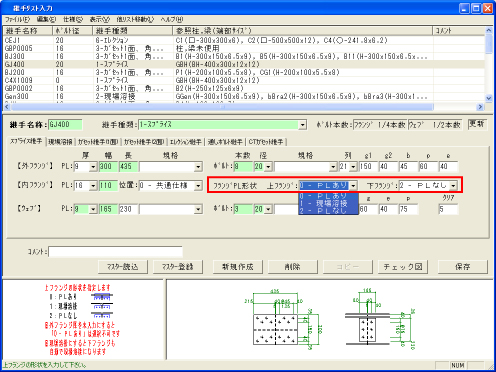496x372 pixels.
Task: Click the ウェブ width field 165
Action: tap(108, 209)
